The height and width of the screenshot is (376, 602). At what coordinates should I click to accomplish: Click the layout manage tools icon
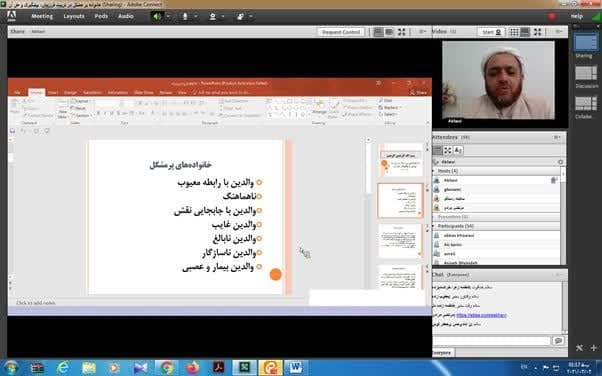579,348
